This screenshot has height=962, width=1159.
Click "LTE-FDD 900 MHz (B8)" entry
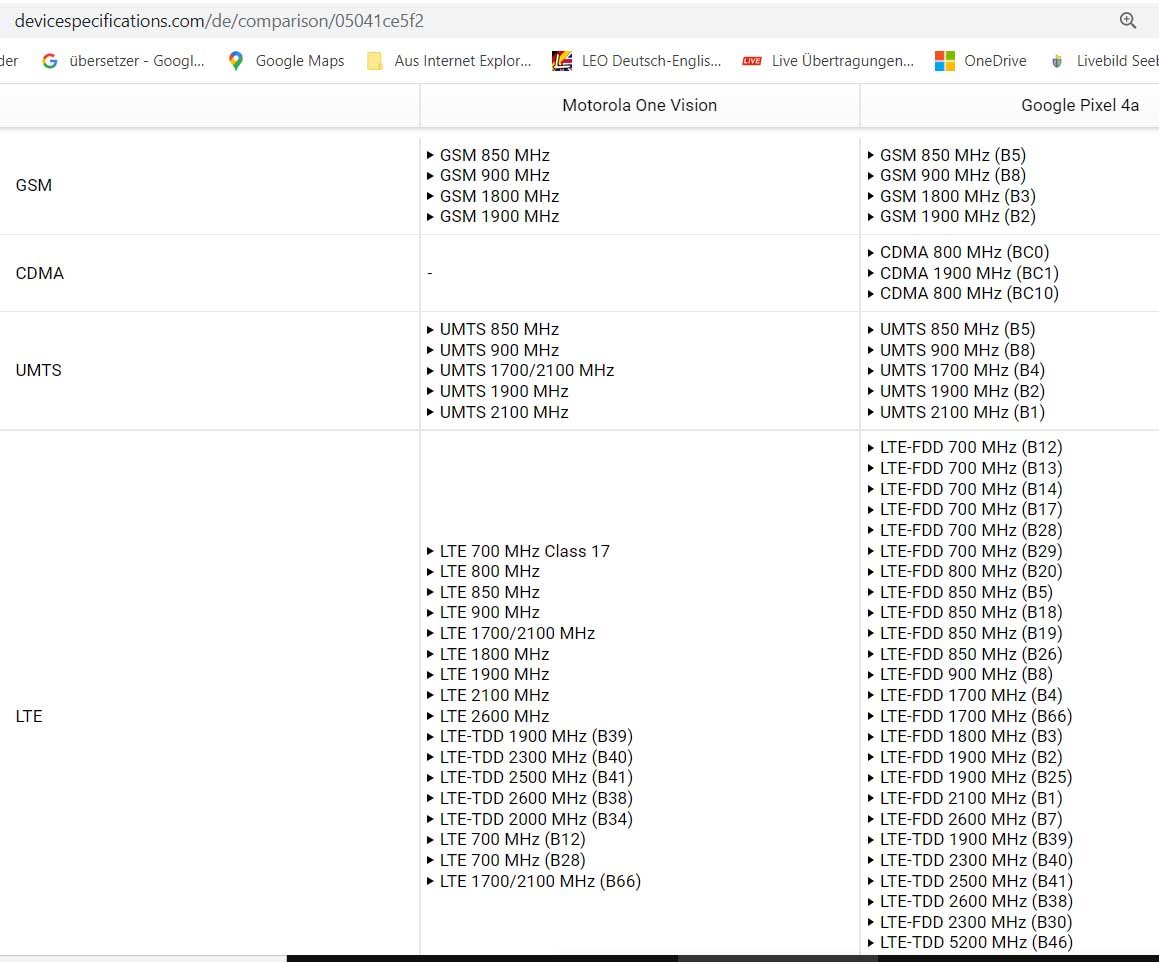click(x=966, y=674)
